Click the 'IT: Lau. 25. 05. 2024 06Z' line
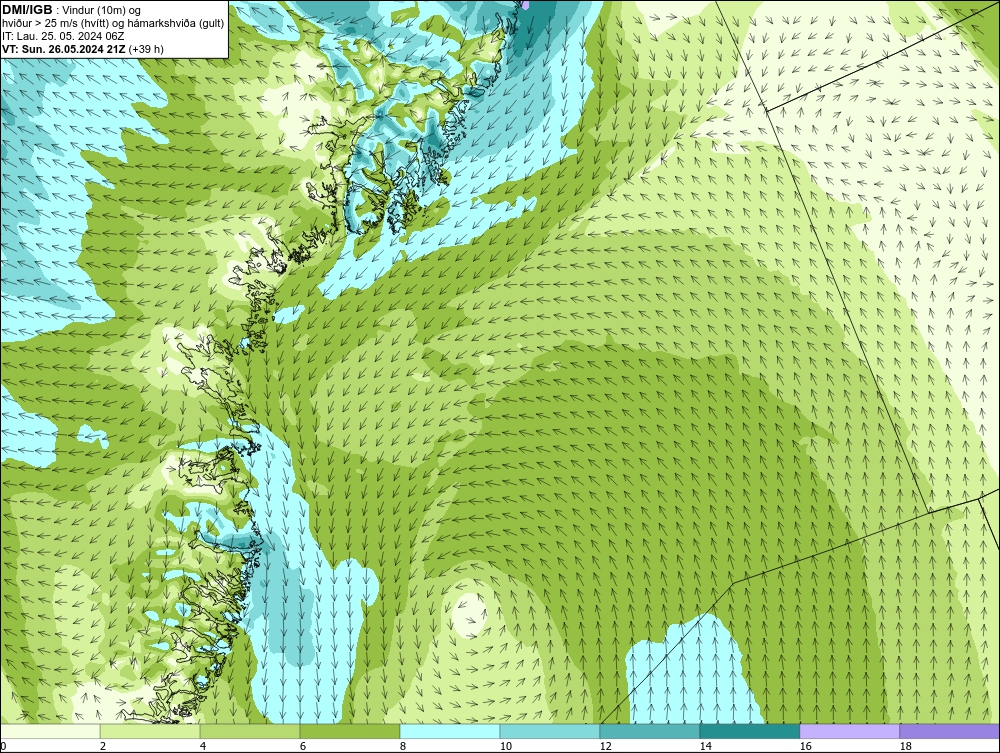Screen dimensions: 1000x753 [x=63, y=36]
